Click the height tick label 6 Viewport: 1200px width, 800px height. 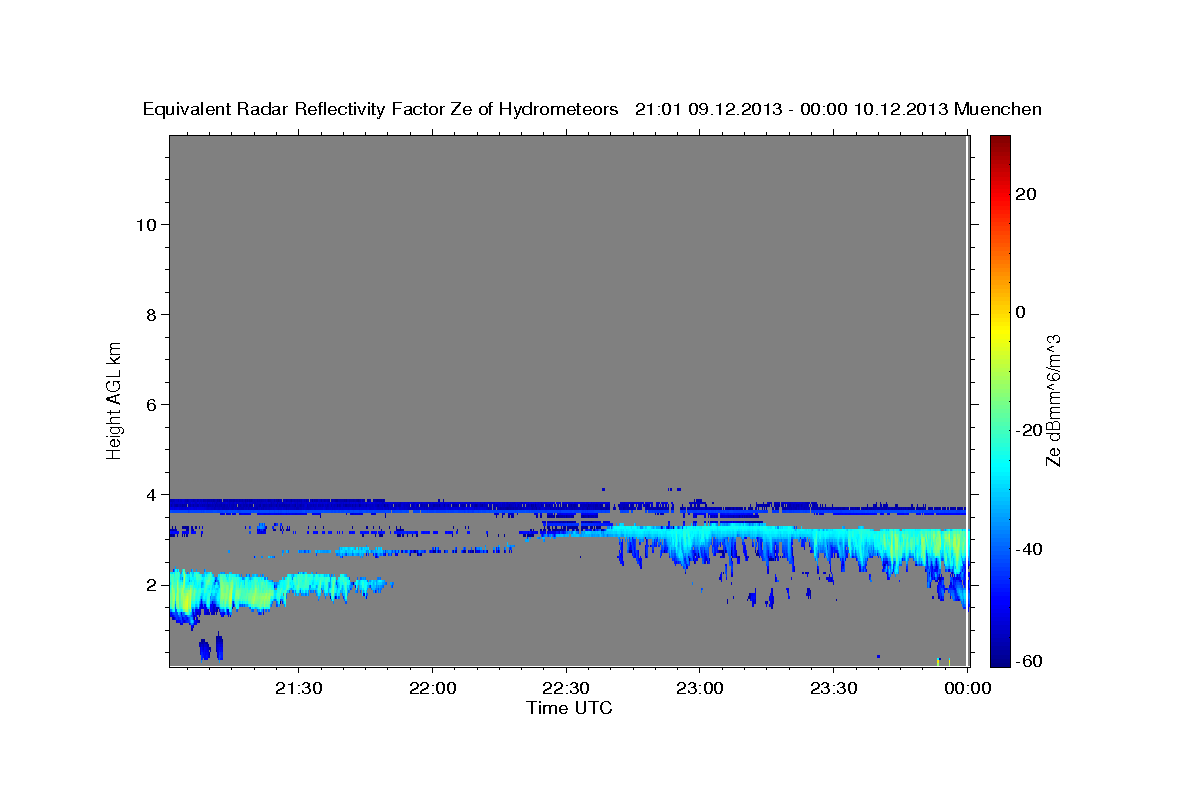(x=152, y=404)
